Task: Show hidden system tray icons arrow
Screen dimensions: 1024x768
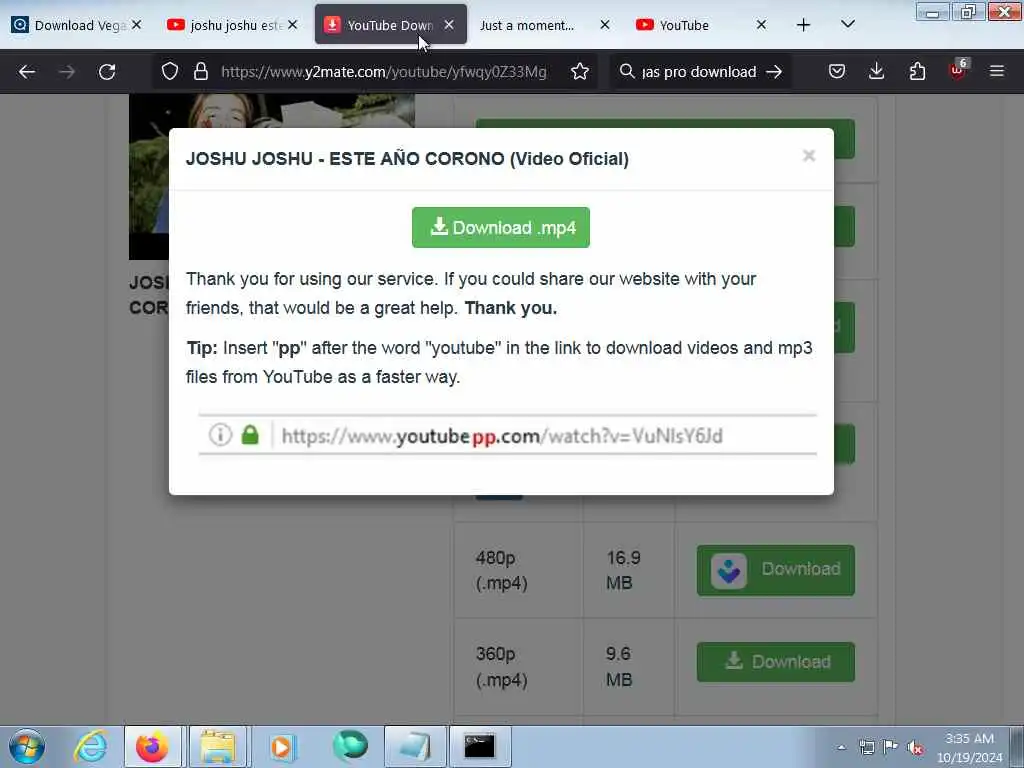Action: (x=841, y=748)
